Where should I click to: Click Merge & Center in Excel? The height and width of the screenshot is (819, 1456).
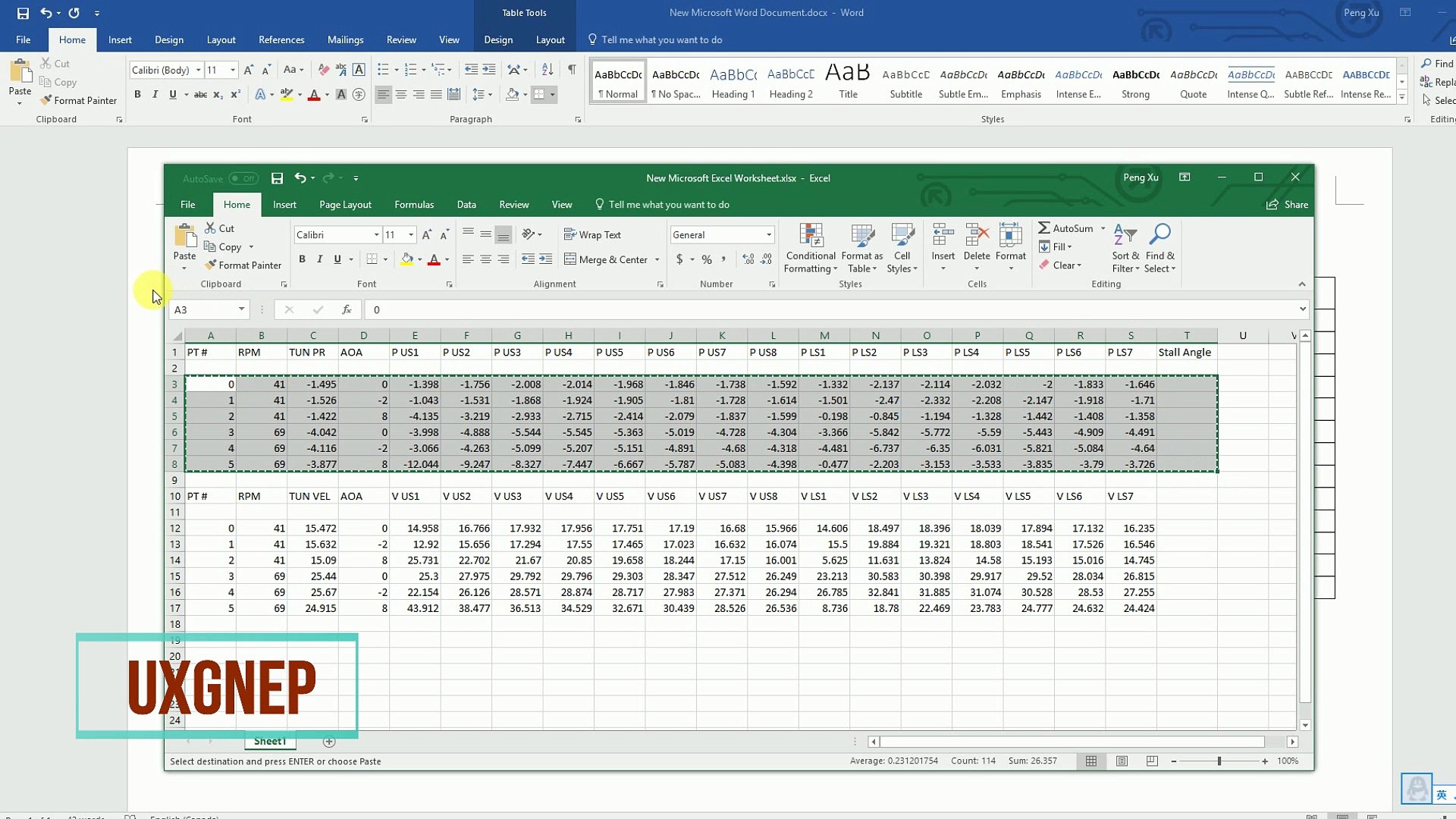click(x=606, y=259)
